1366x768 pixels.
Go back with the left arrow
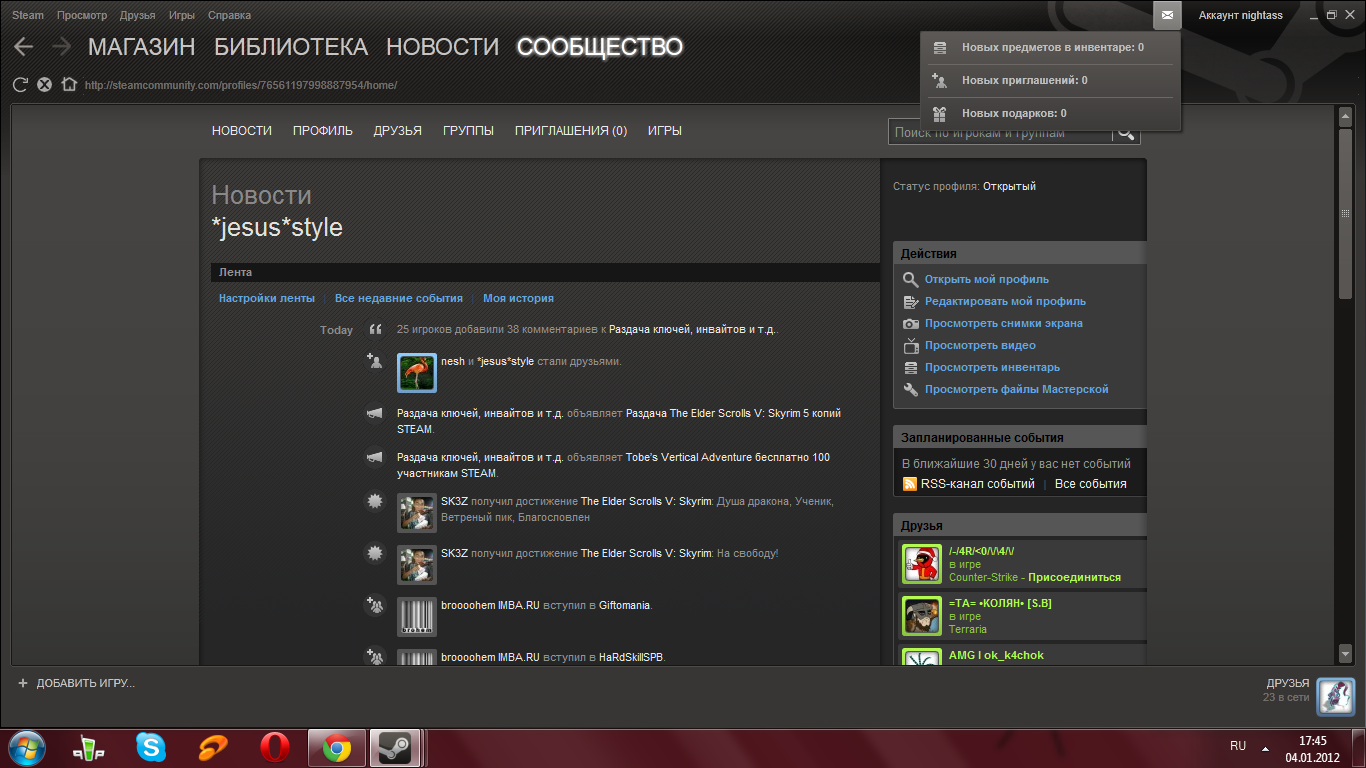tap(24, 46)
